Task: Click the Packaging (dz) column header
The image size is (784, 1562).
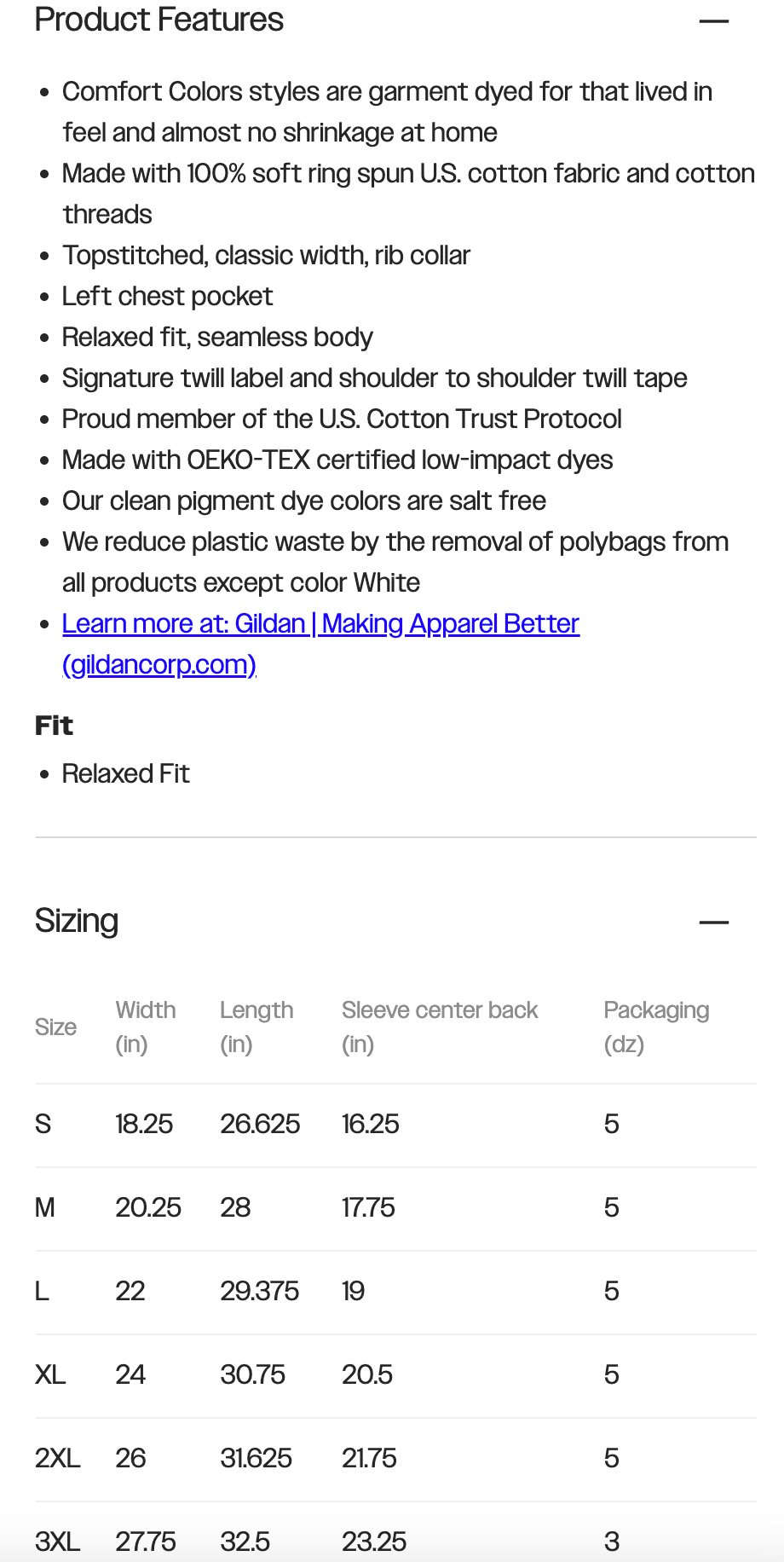Action: click(x=655, y=1027)
